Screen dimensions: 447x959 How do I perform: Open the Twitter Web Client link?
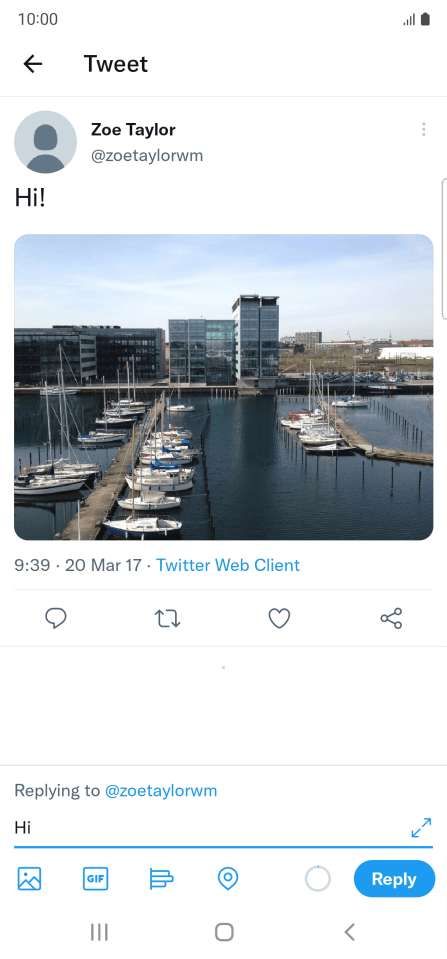[228, 565]
